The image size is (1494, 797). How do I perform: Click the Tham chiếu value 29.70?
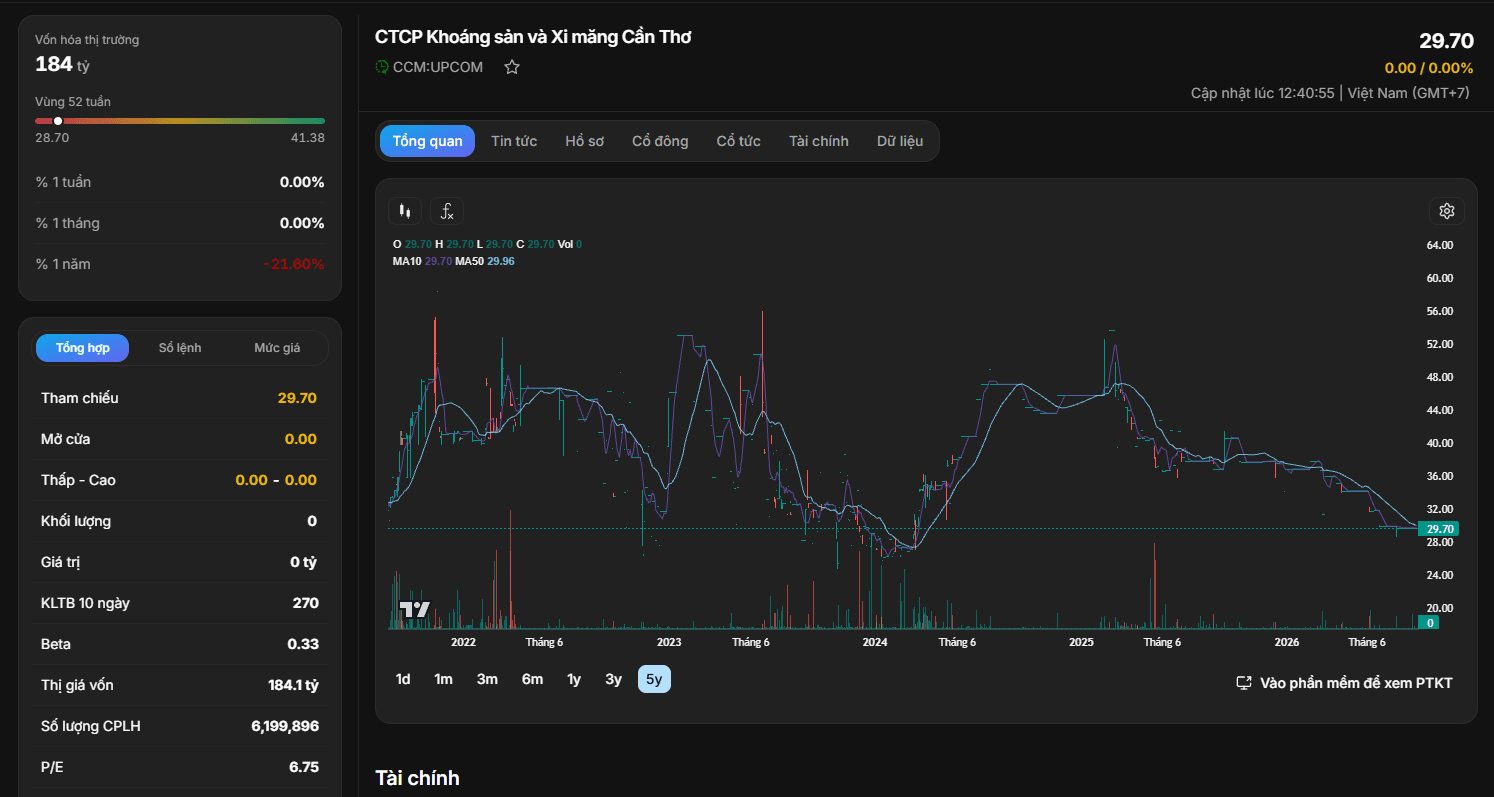tap(297, 398)
